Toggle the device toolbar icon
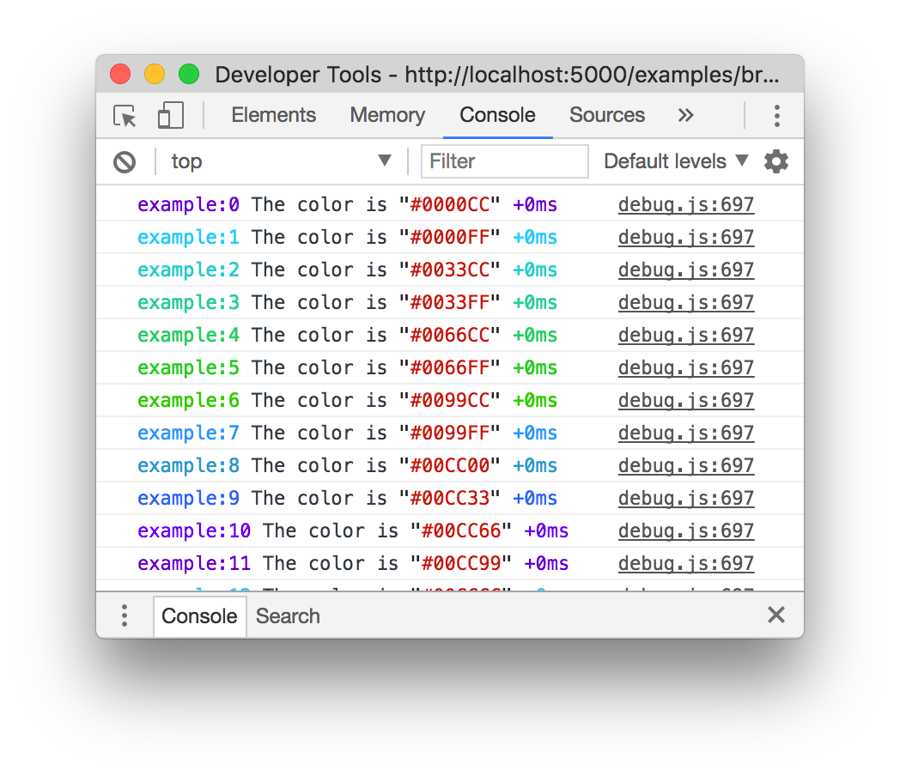 [x=171, y=116]
